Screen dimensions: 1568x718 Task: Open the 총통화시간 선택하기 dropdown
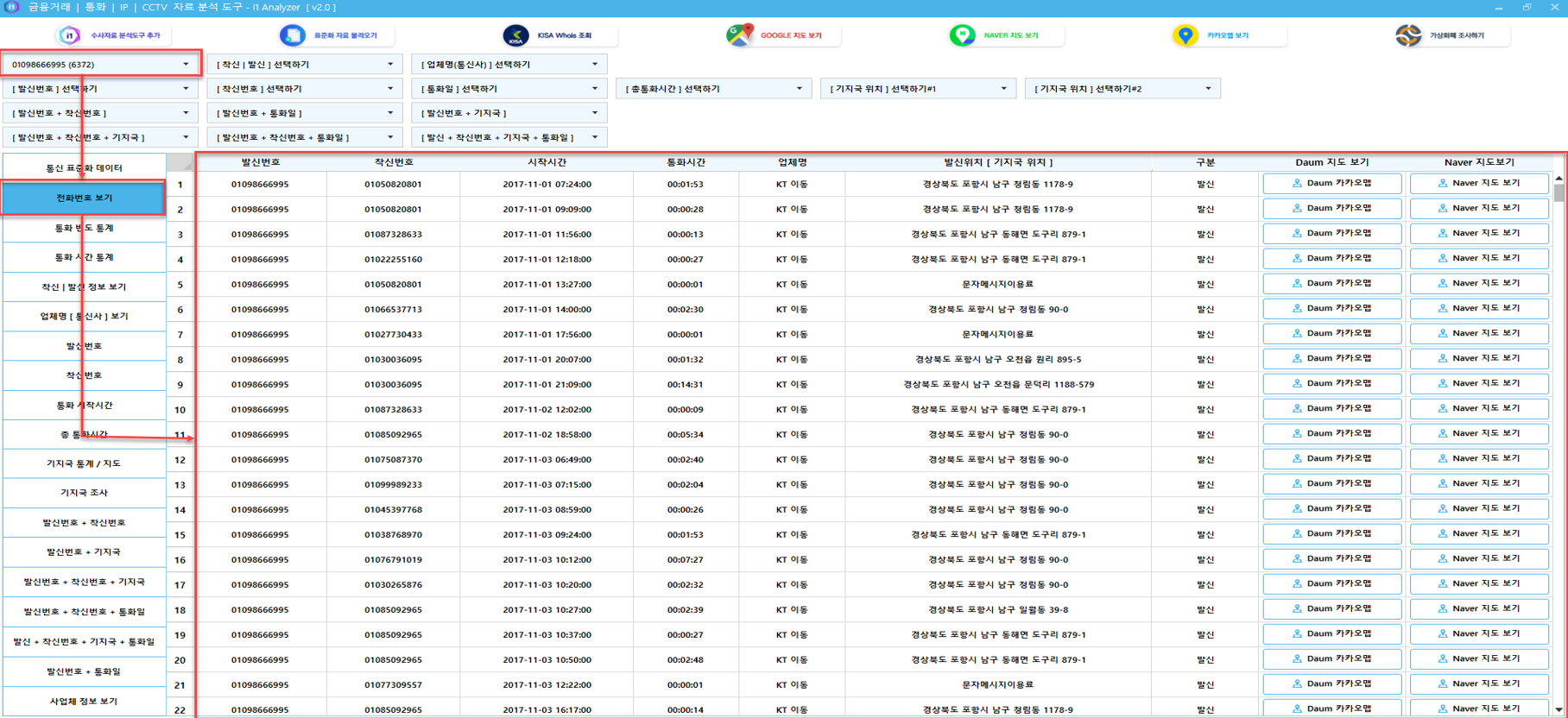[713, 89]
